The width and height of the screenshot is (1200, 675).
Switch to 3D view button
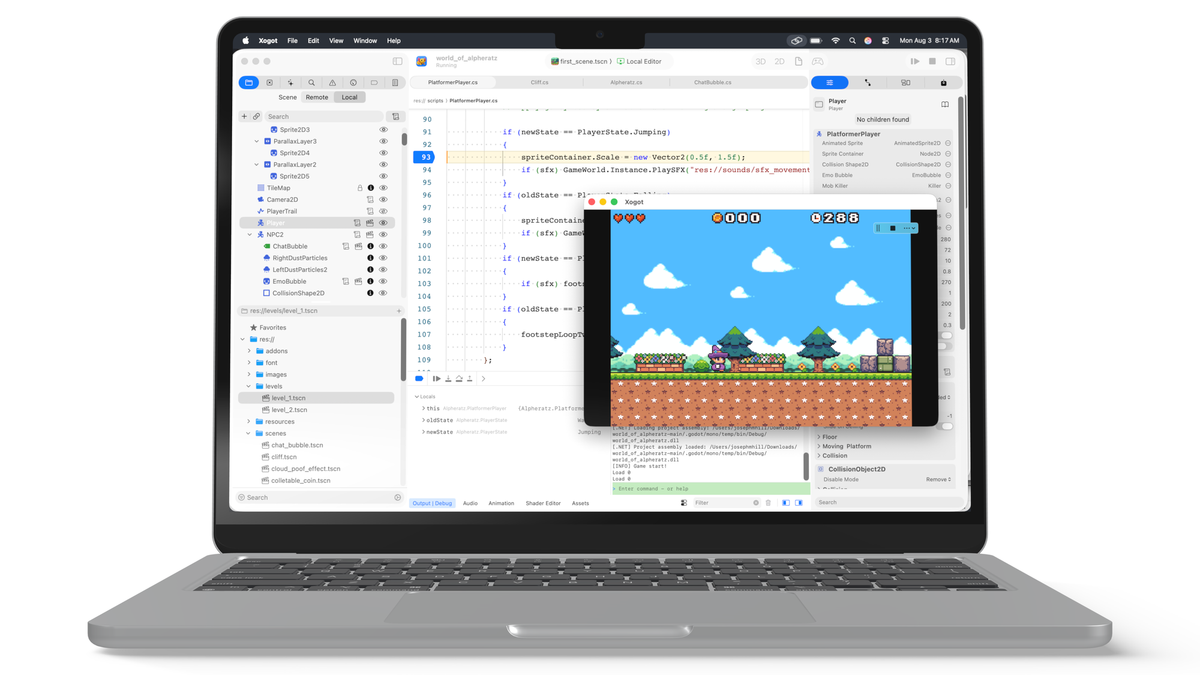point(761,62)
